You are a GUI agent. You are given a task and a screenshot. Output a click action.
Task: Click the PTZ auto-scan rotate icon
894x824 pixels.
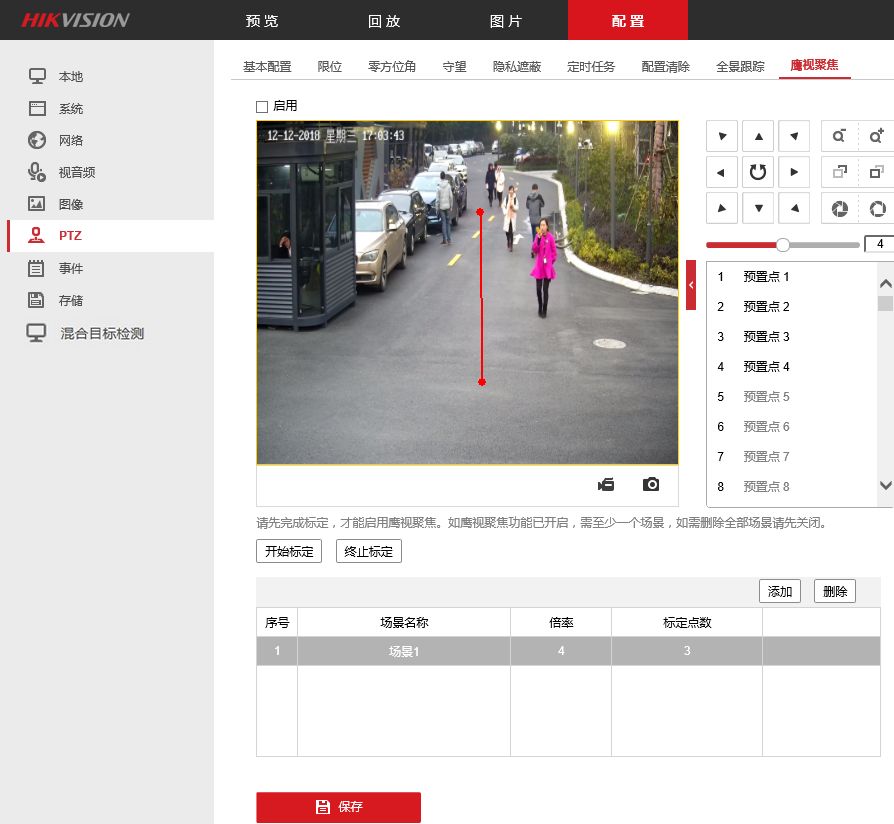[758, 172]
